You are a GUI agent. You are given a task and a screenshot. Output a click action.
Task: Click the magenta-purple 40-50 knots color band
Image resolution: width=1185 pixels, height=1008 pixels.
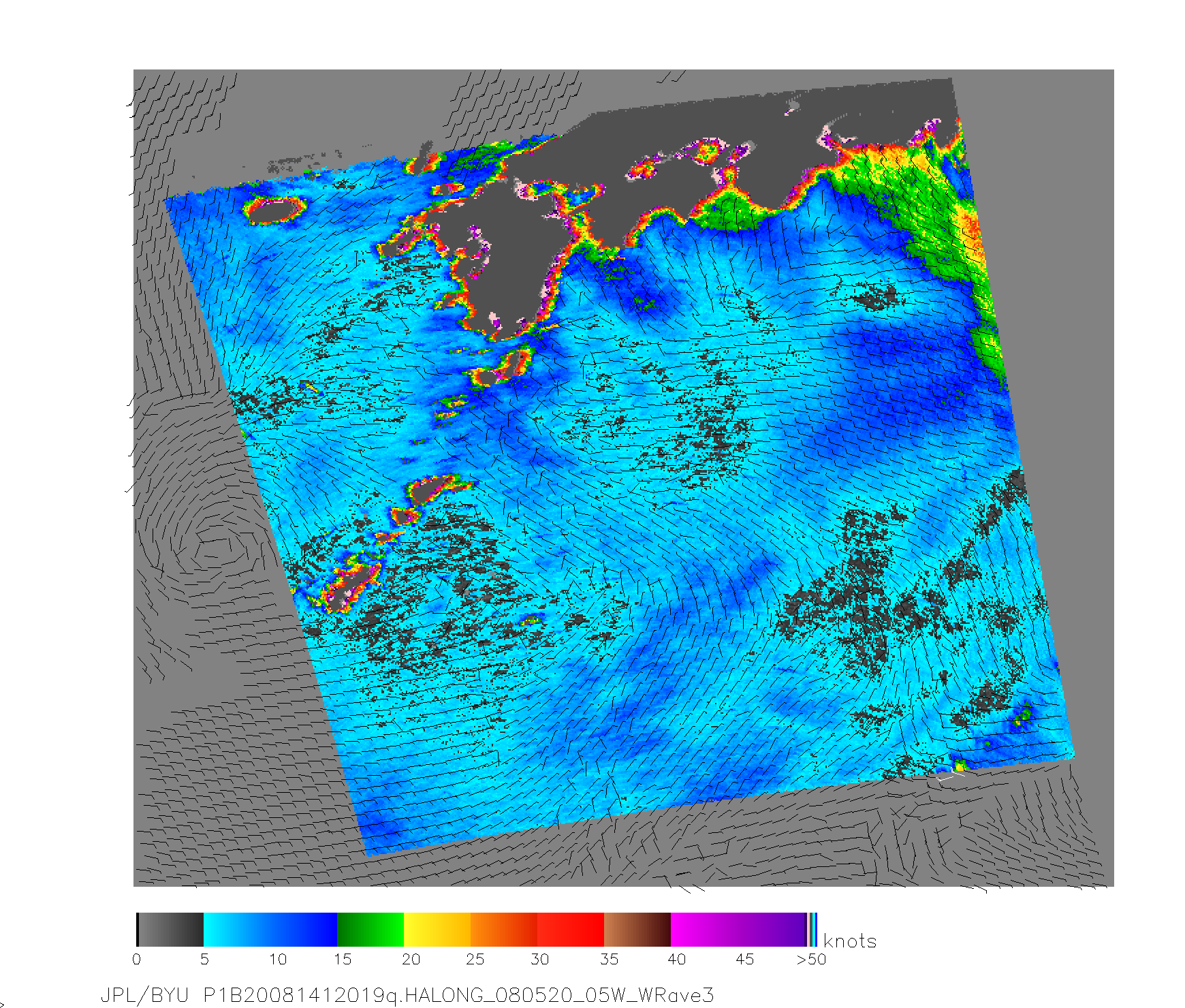click(738, 930)
